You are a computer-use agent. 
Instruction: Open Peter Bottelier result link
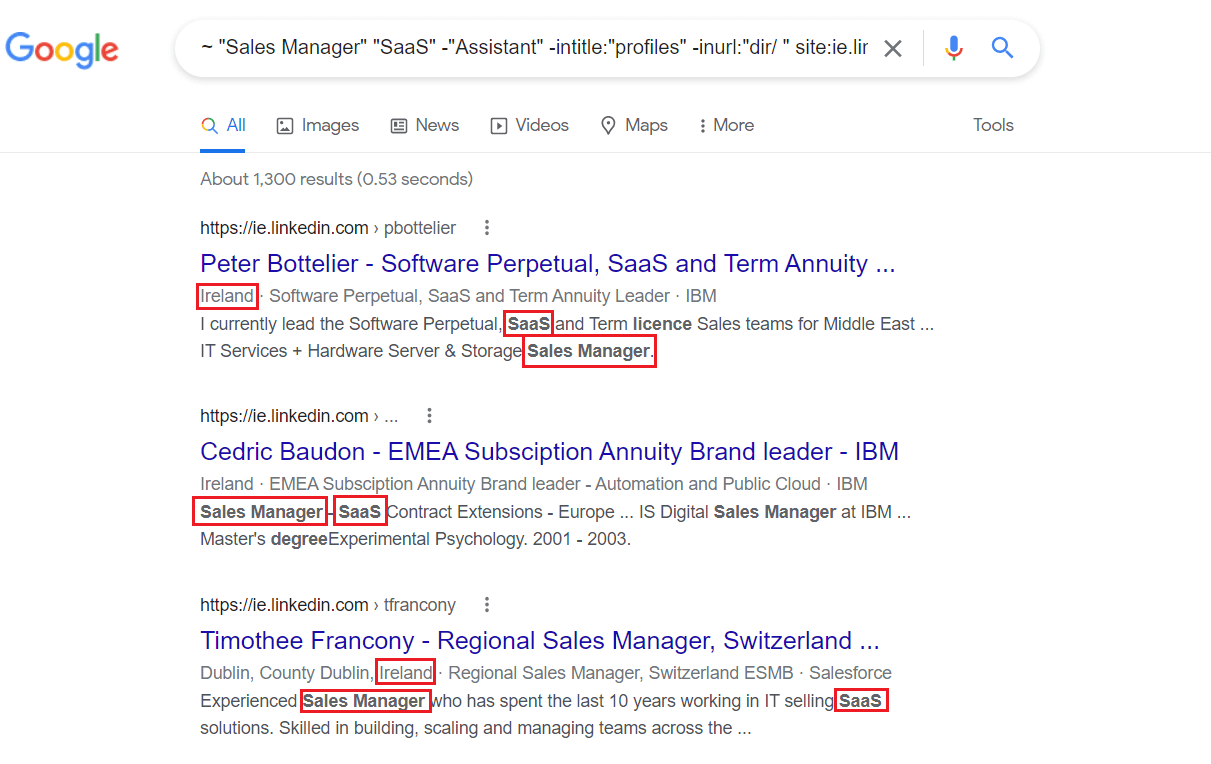548,264
